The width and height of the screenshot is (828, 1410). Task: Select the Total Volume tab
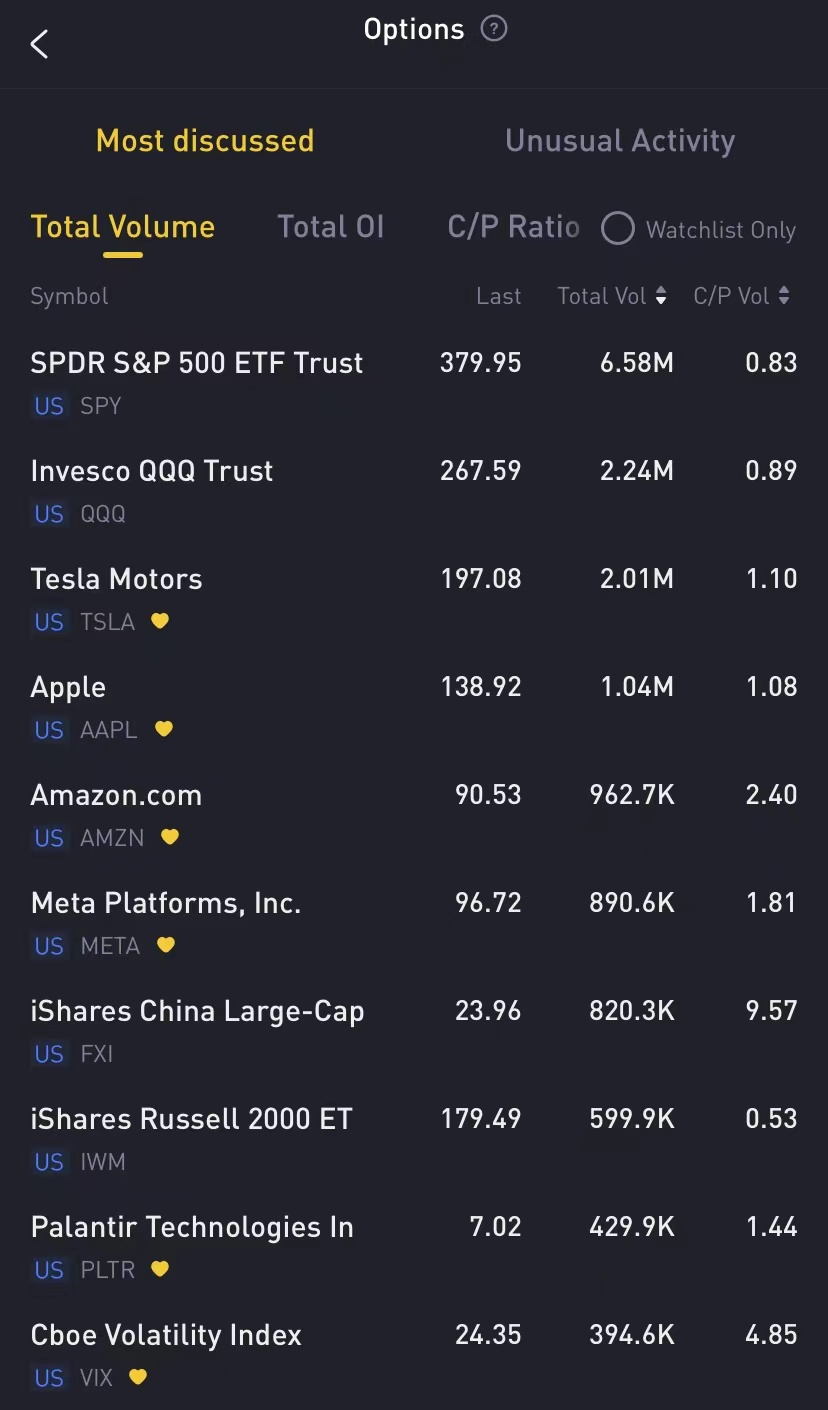point(123,227)
